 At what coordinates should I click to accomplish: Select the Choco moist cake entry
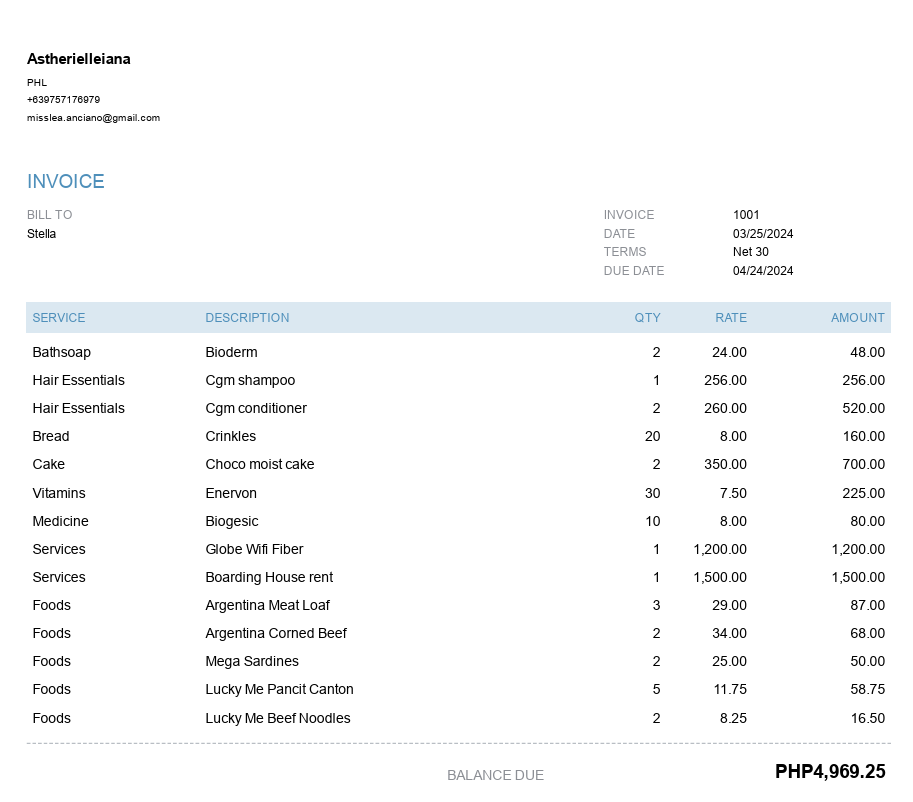tap(260, 464)
